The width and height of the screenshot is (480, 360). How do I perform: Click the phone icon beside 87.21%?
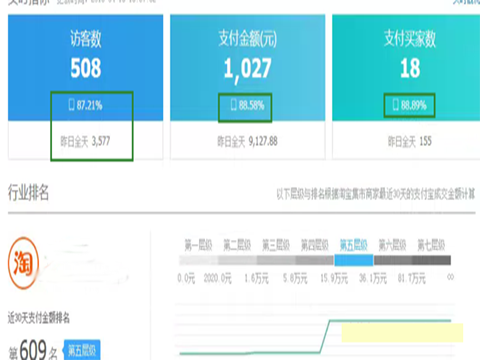[72, 105]
